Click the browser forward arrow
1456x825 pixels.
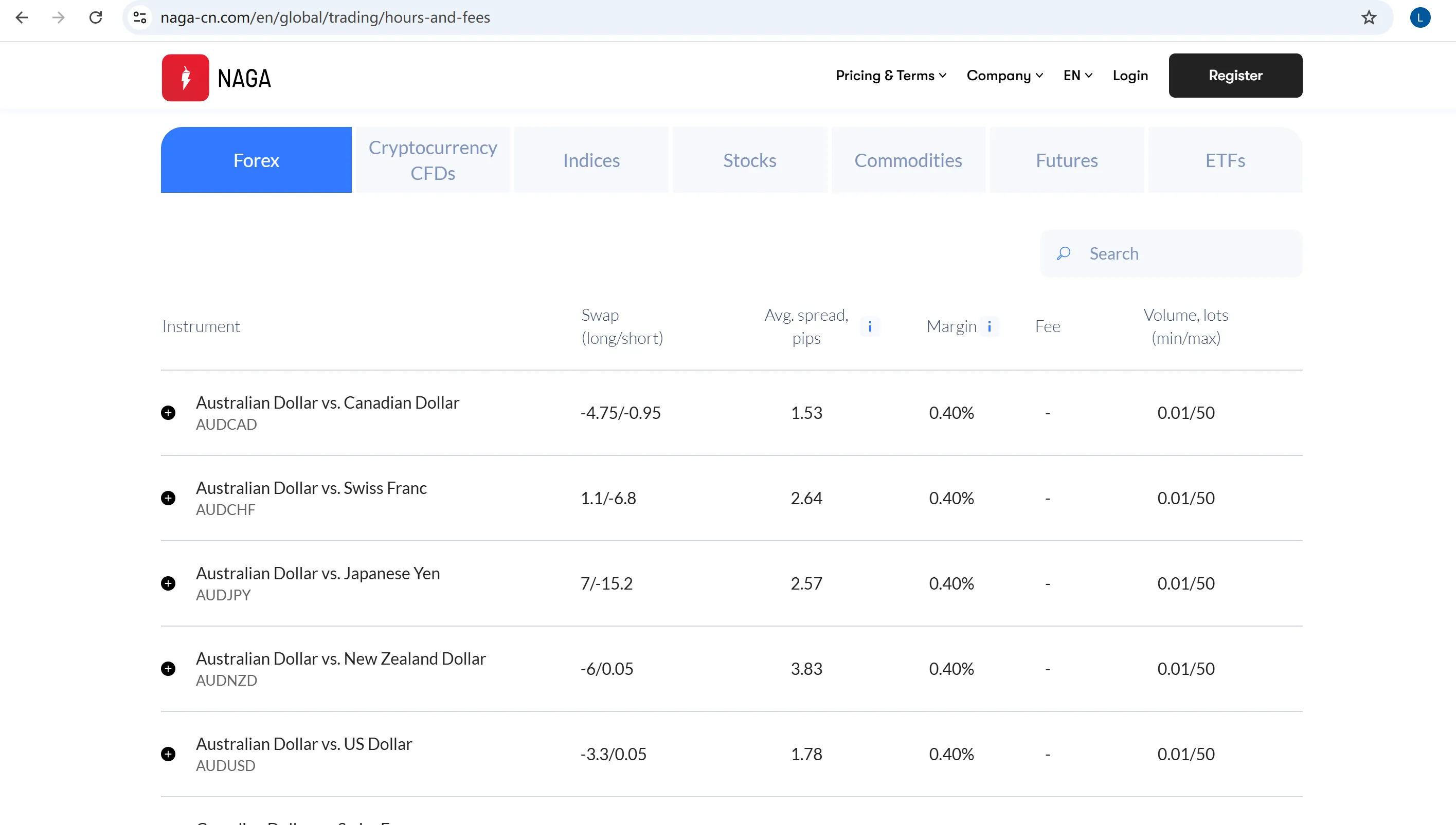click(58, 17)
